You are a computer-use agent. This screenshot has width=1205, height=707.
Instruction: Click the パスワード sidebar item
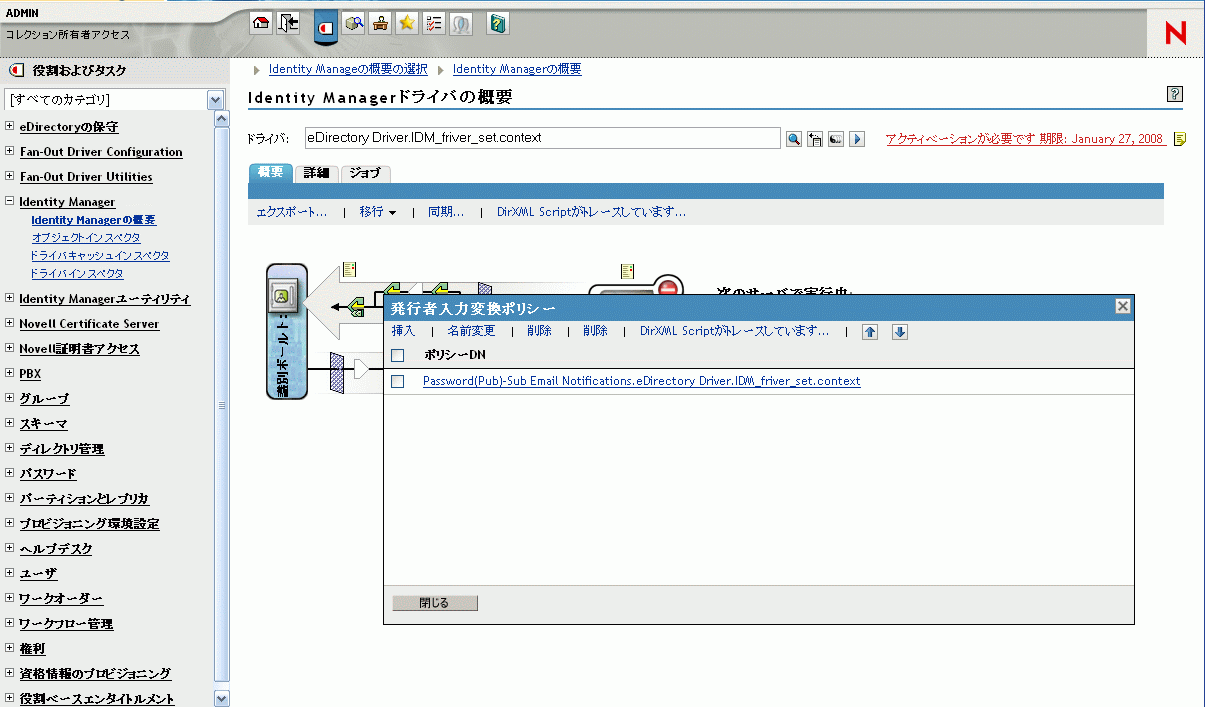click(x=48, y=474)
